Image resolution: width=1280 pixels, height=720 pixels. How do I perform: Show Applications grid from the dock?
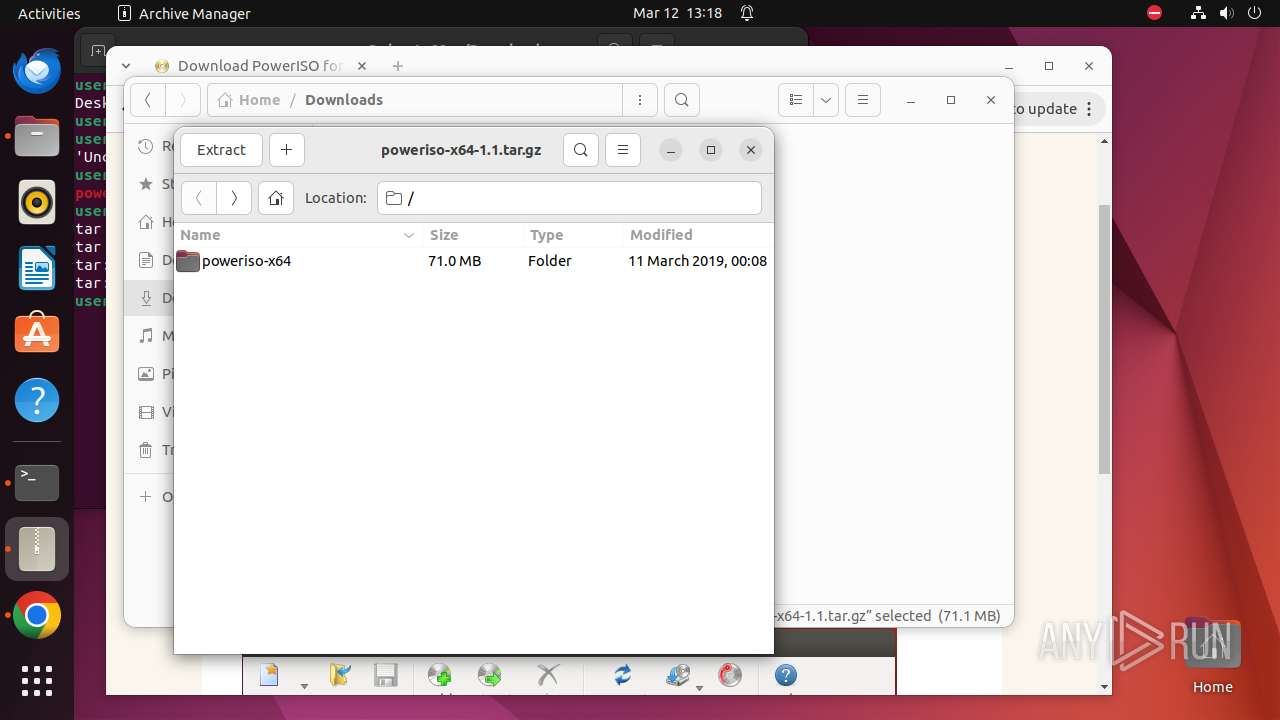[37, 681]
